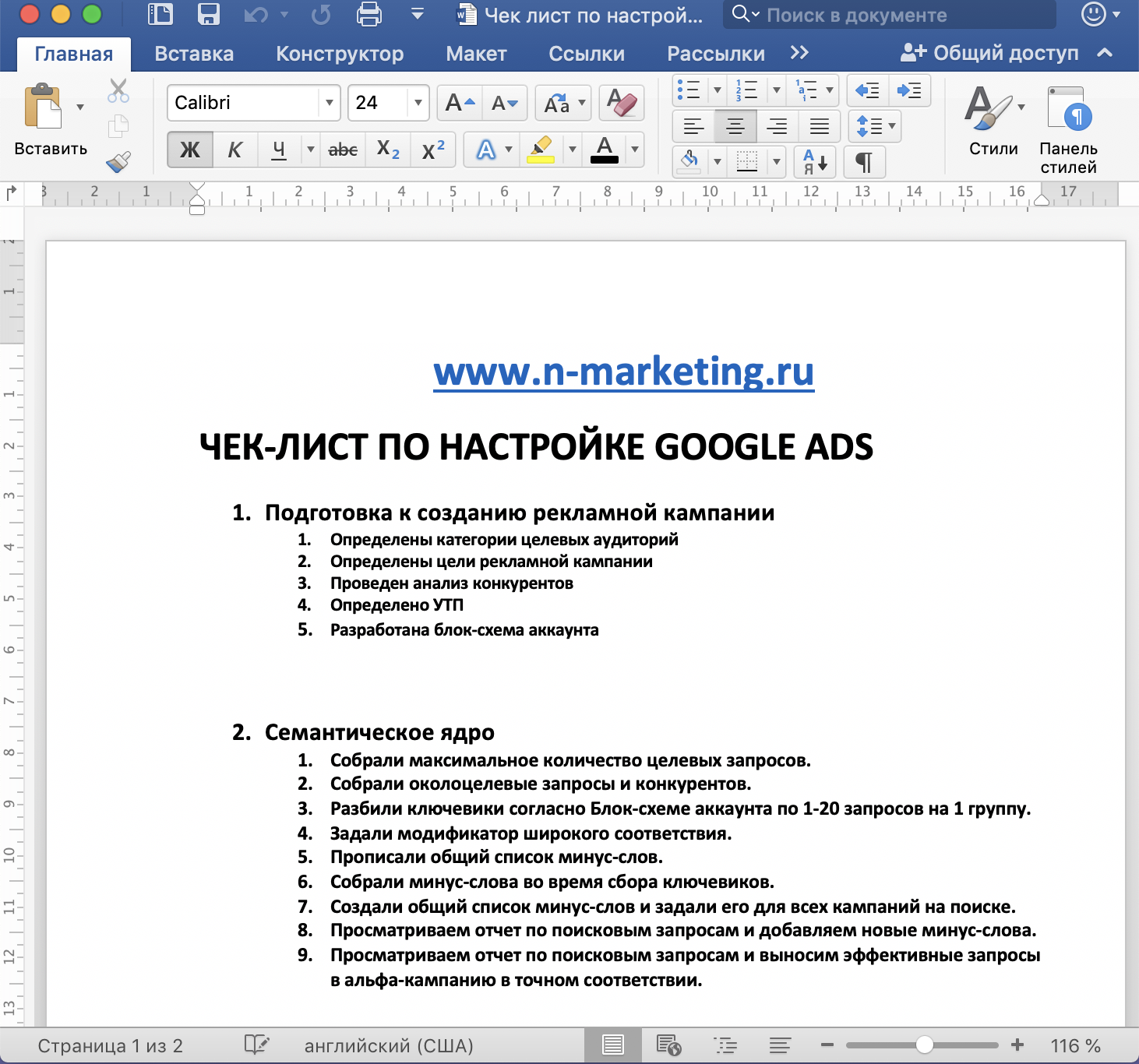Switch to Print layout view
Viewport: 1139px width, 1064px height.
click(613, 1045)
